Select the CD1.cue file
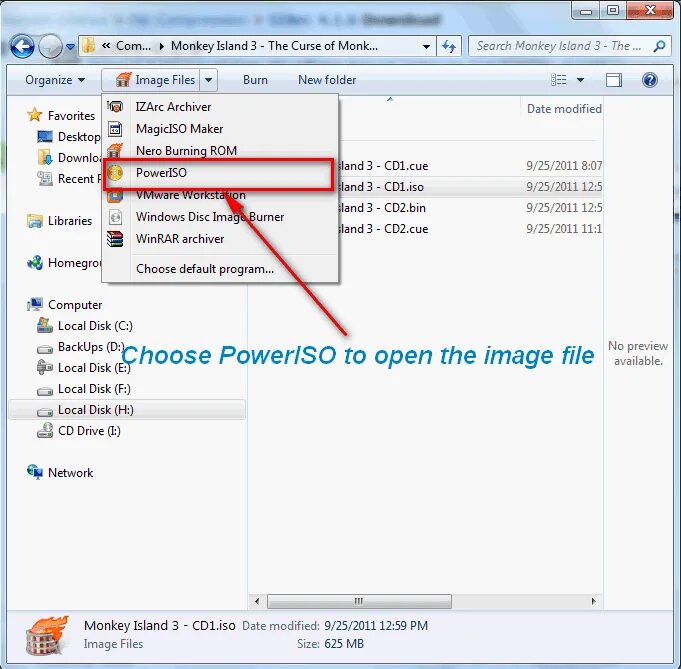 click(382, 166)
